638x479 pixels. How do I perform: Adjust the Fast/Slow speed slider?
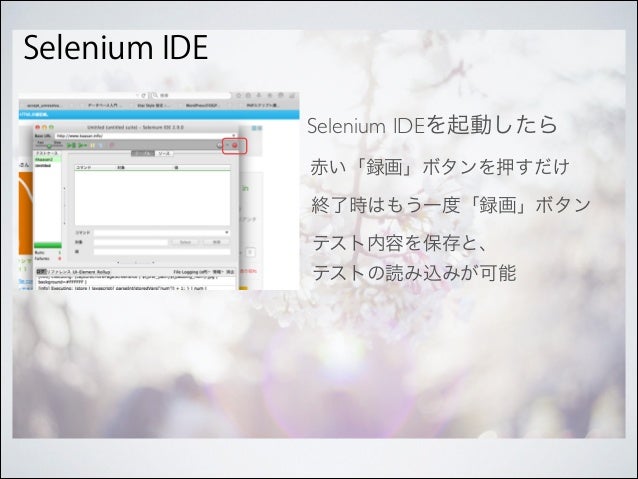[x=49, y=145]
